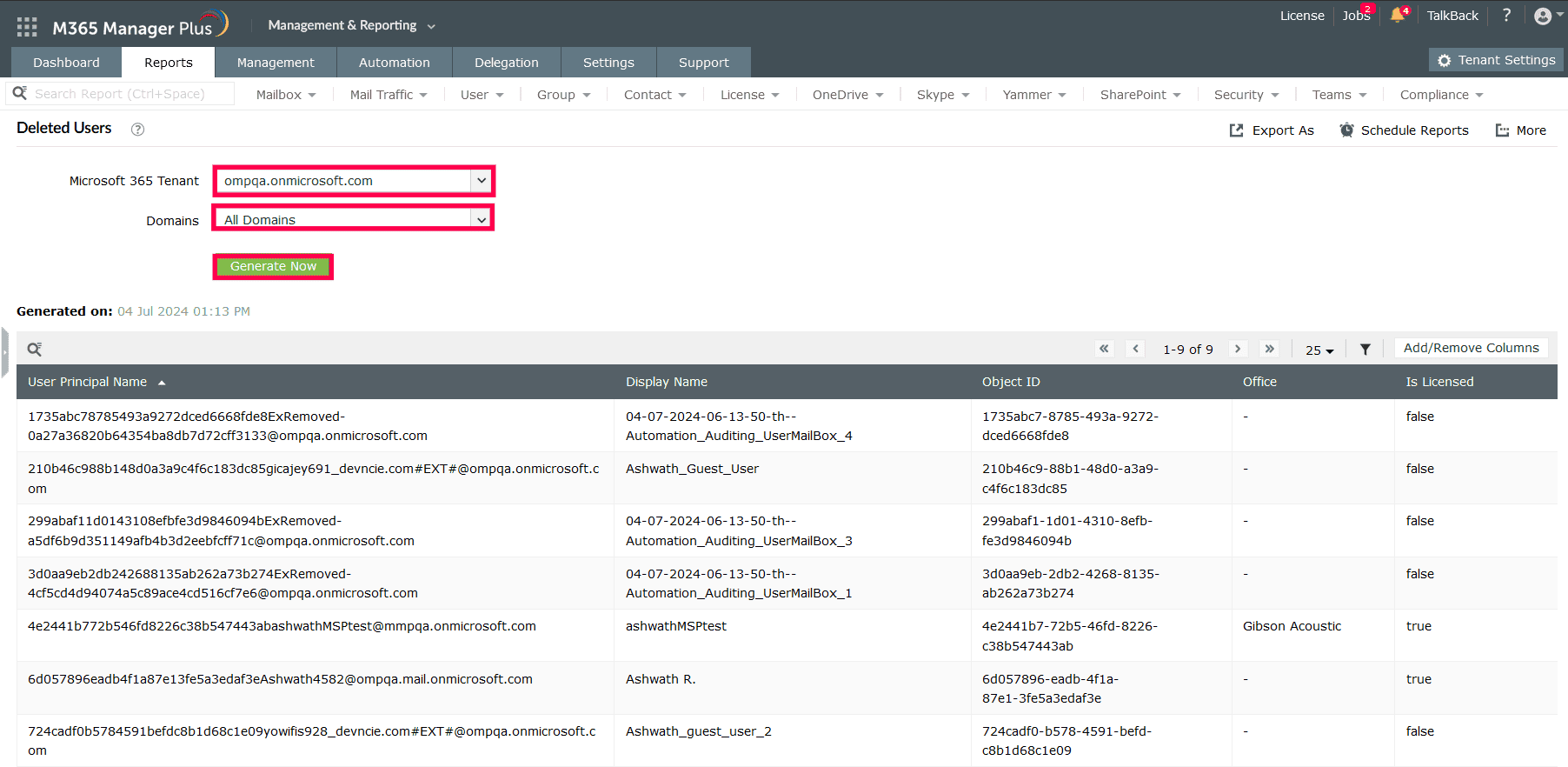The height and width of the screenshot is (767, 1568).
Task: Click the Generate Now button
Action: [273, 266]
